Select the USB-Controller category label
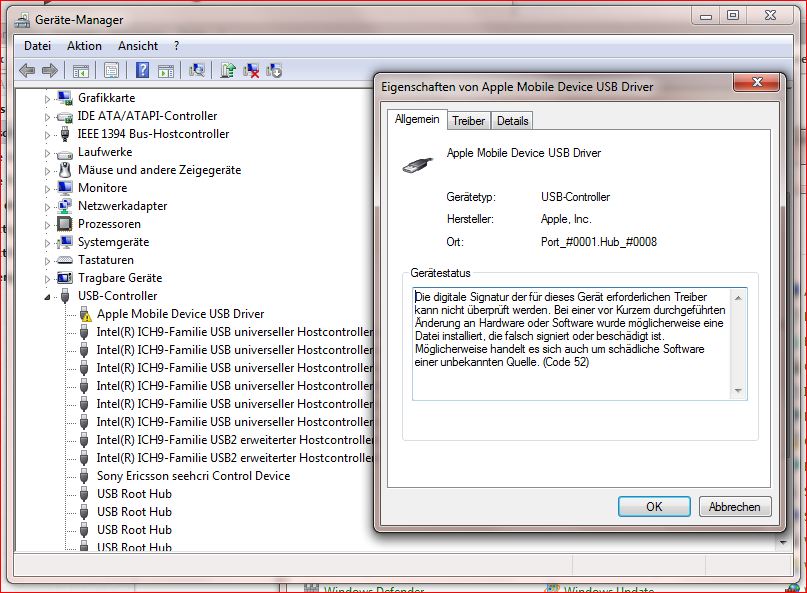This screenshot has height=593, width=807. click(117, 296)
